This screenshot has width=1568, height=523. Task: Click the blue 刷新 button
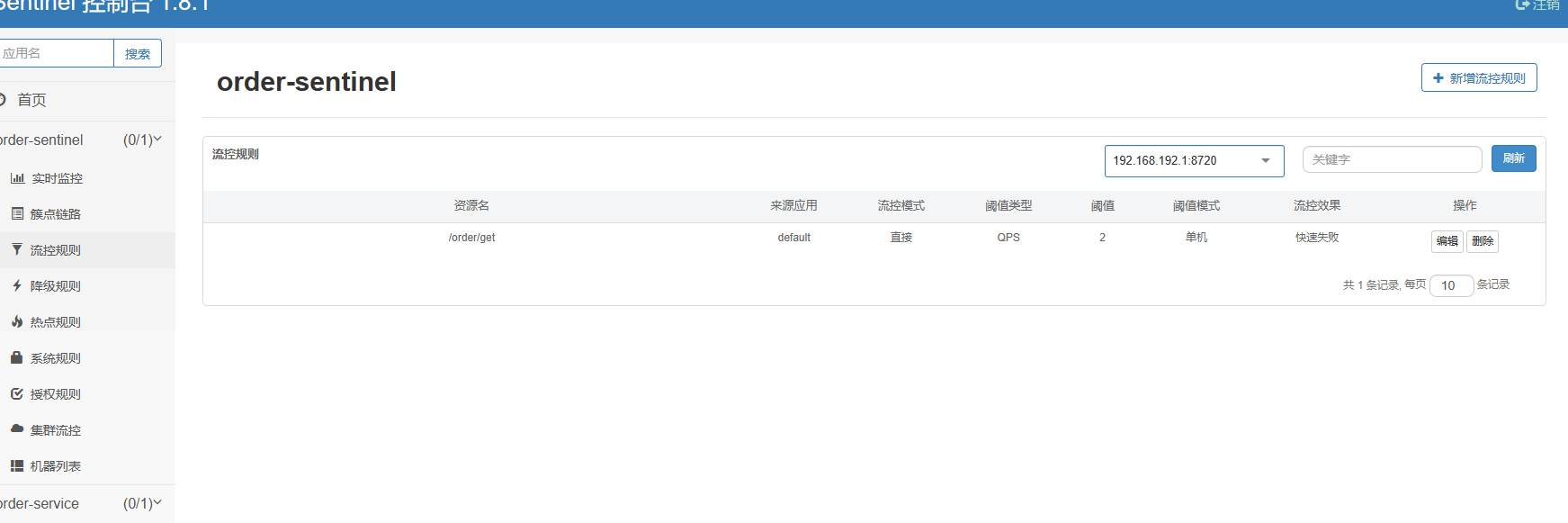[1513, 158]
